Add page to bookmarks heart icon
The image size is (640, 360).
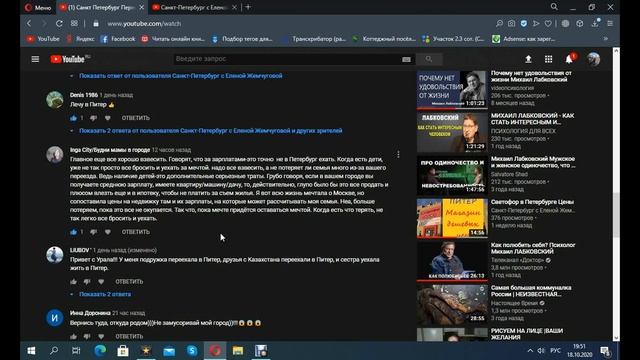tap(548, 24)
